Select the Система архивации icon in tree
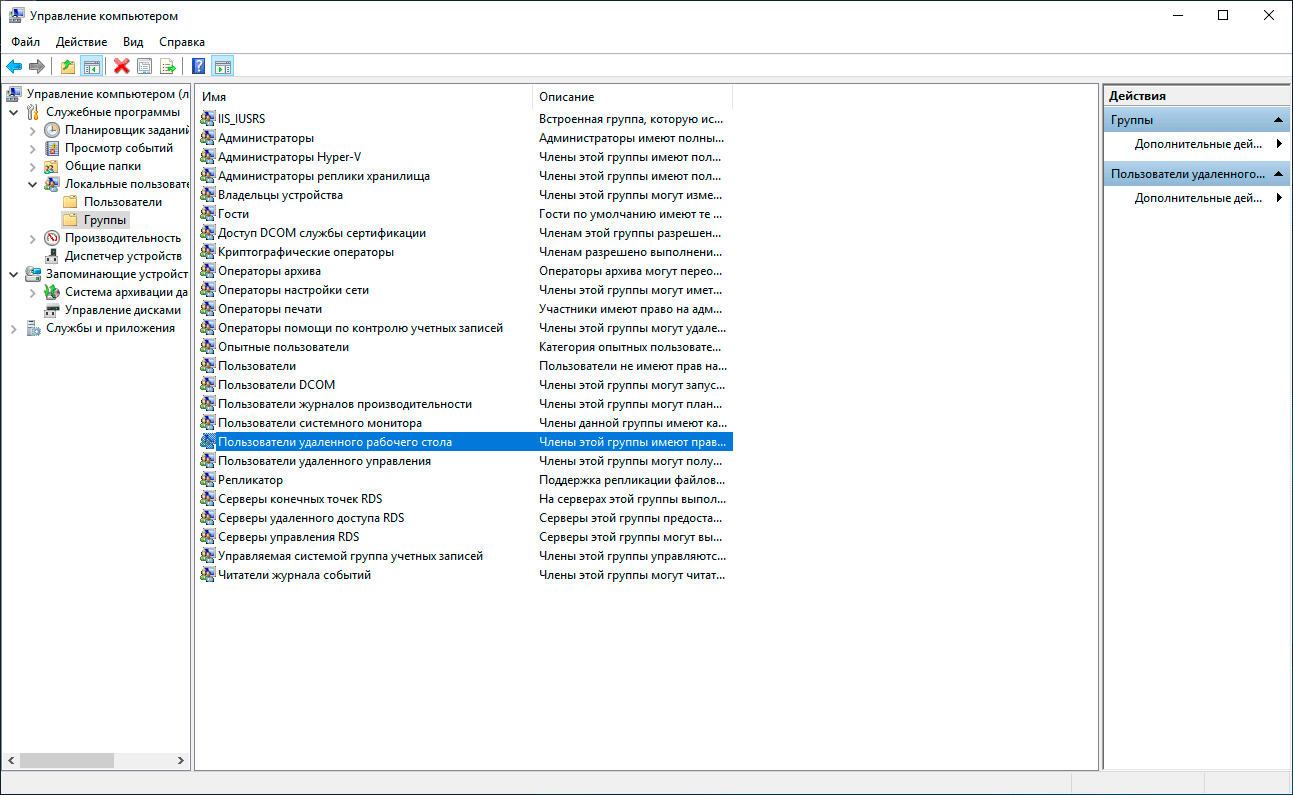 (52, 292)
